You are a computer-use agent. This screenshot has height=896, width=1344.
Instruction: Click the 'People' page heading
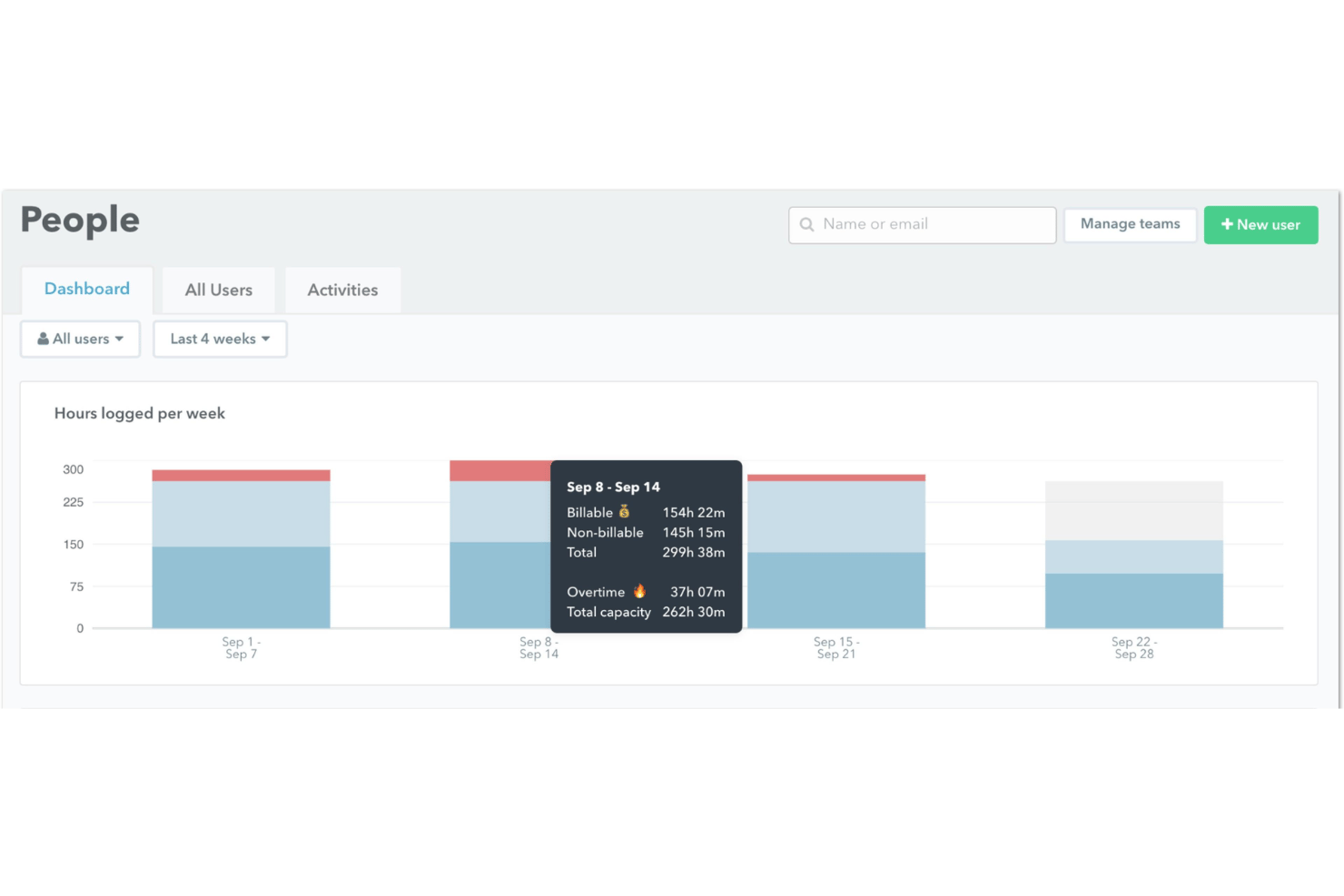80,220
